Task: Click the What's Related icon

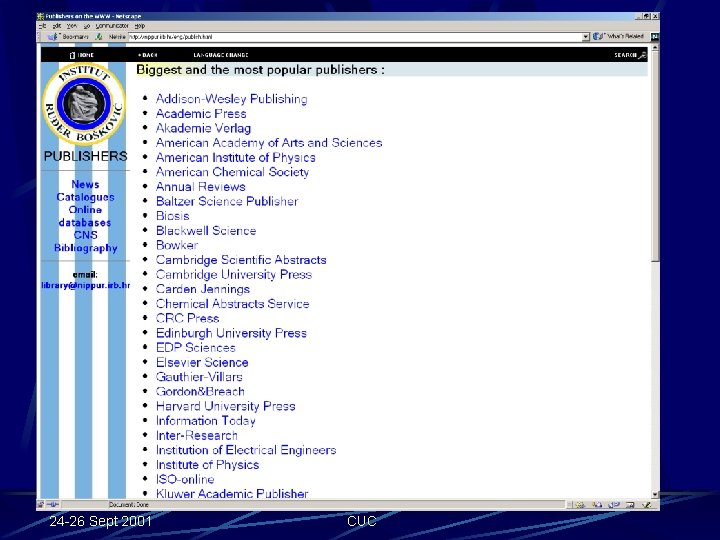Action: click(597, 36)
